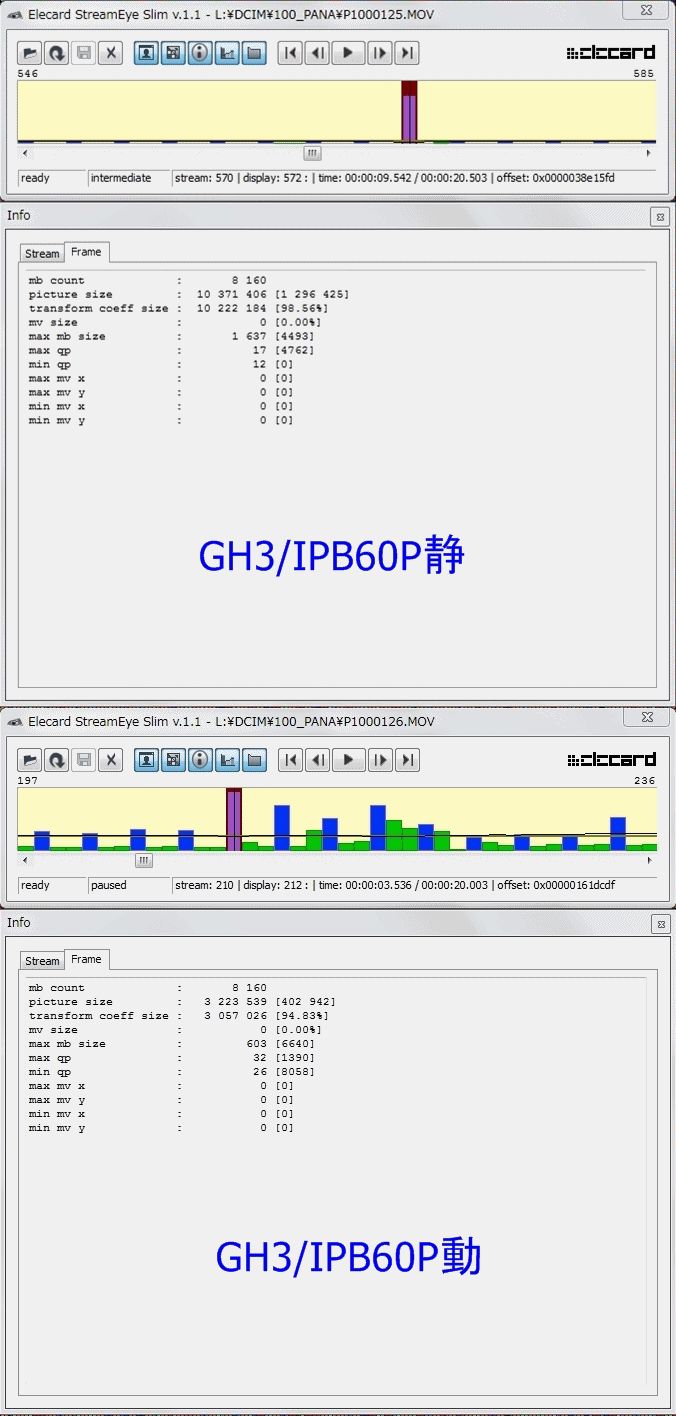The image size is (676, 1416).
Task: Step to next frame in the P1000126.MOV window
Action: (x=379, y=760)
